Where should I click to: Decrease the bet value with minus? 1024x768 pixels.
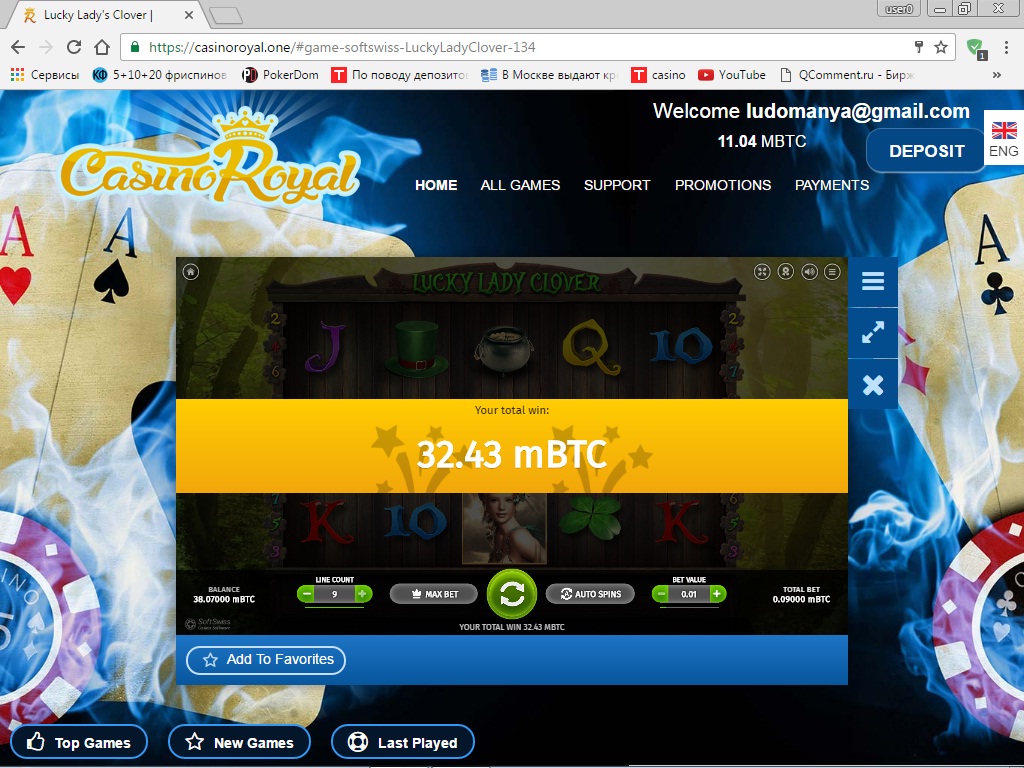660,594
